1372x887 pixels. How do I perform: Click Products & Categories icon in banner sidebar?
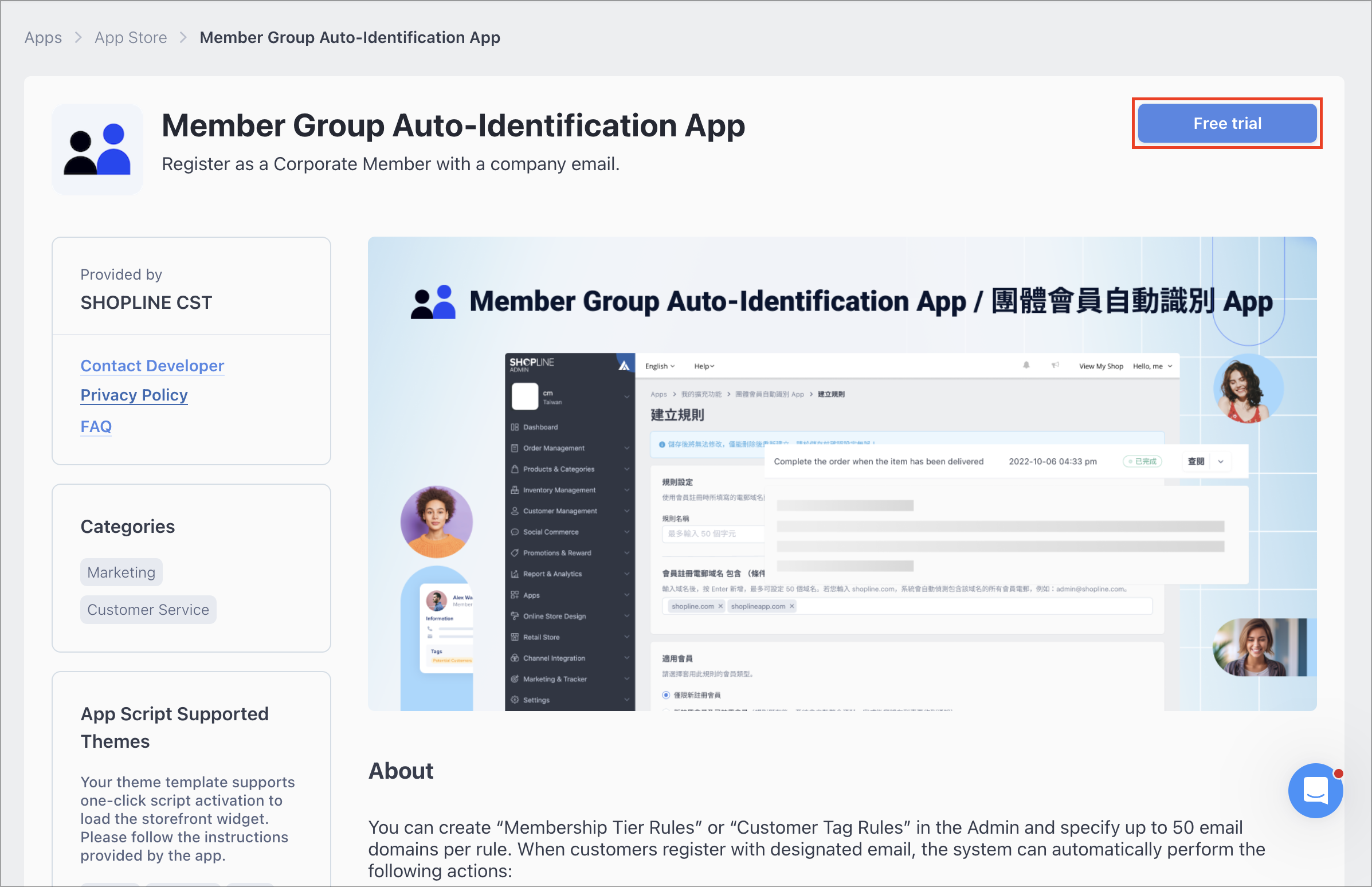coord(514,469)
